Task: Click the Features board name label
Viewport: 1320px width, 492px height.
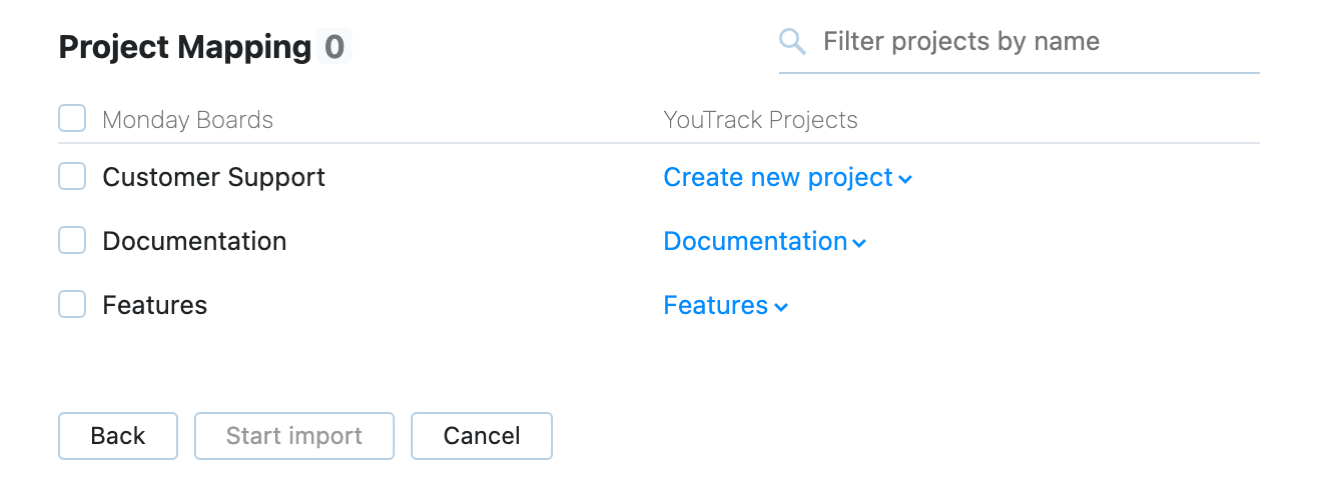Action: 155,306
